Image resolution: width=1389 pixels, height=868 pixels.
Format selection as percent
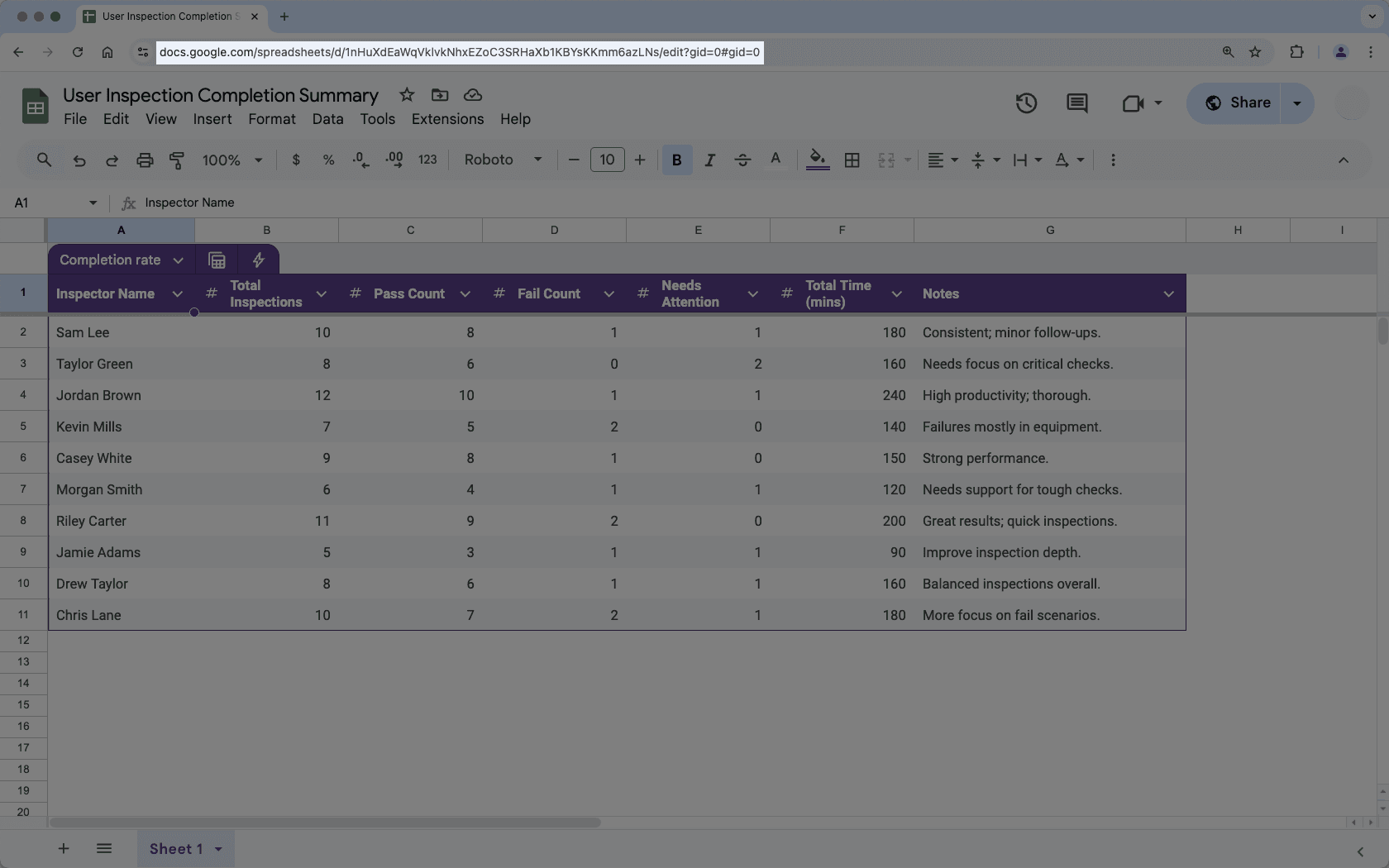point(328,160)
